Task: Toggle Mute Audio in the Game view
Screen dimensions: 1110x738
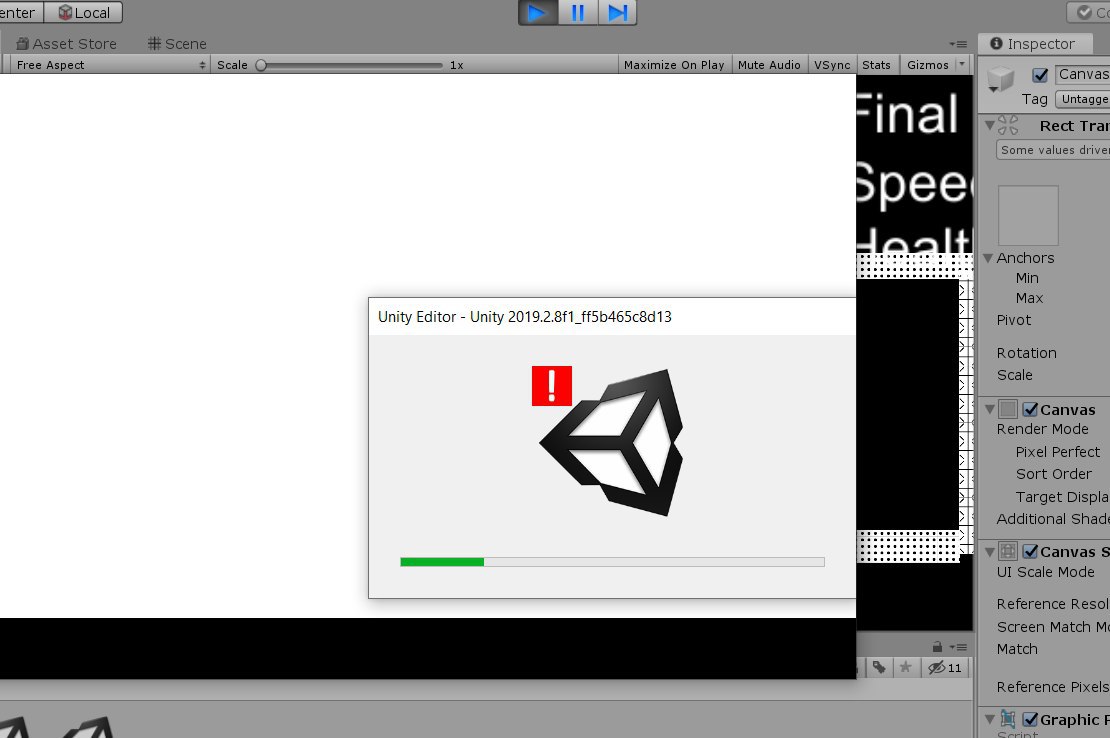Action: point(769,65)
